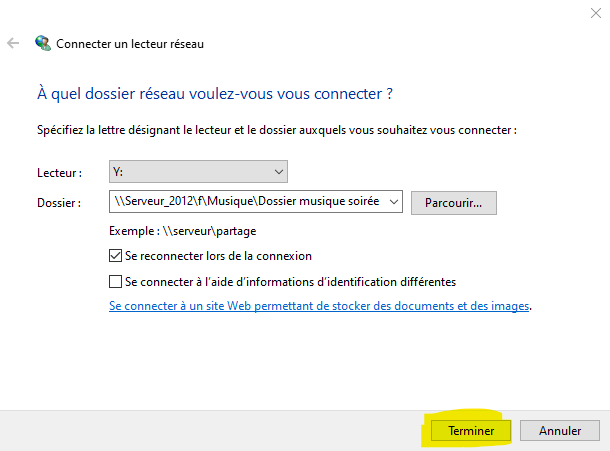This screenshot has height=451, width=610.
Task: Click the label Se connecter à l'aide d'informations différentes
Action: [x=290, y=282]
